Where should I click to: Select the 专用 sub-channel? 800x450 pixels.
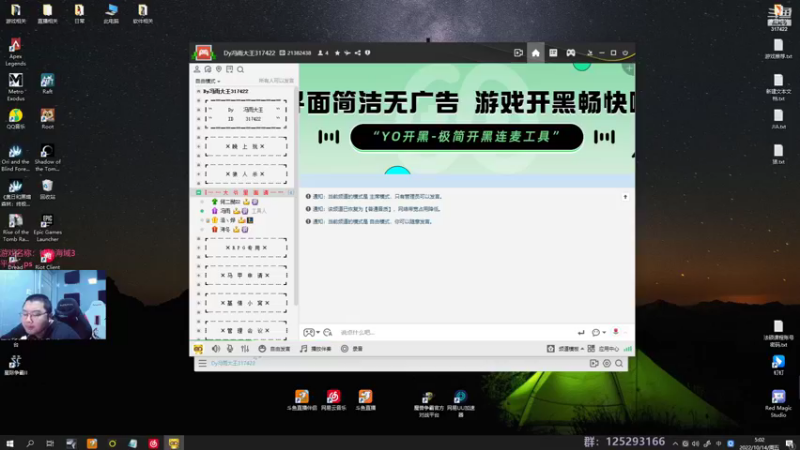pos(245,247)
